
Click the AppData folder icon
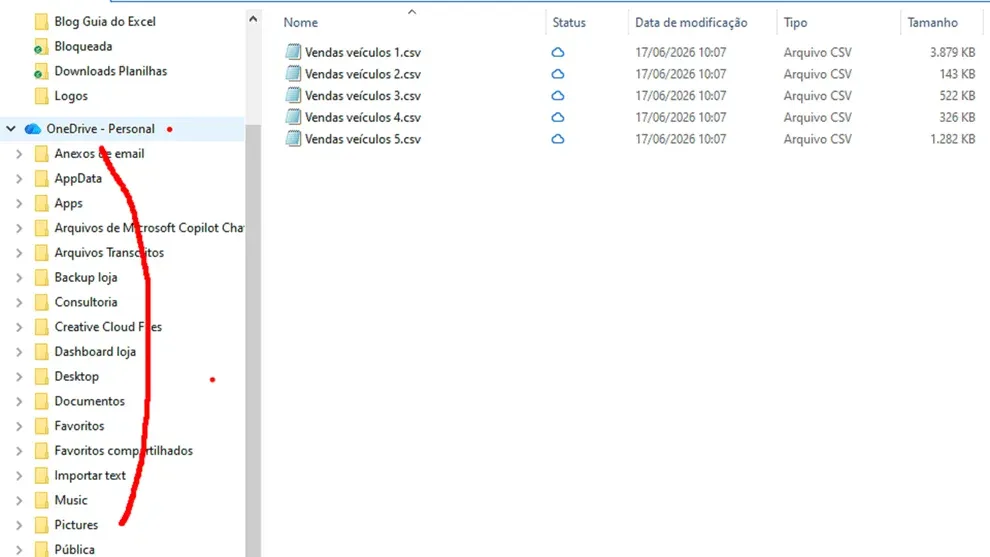pos(42,179)
